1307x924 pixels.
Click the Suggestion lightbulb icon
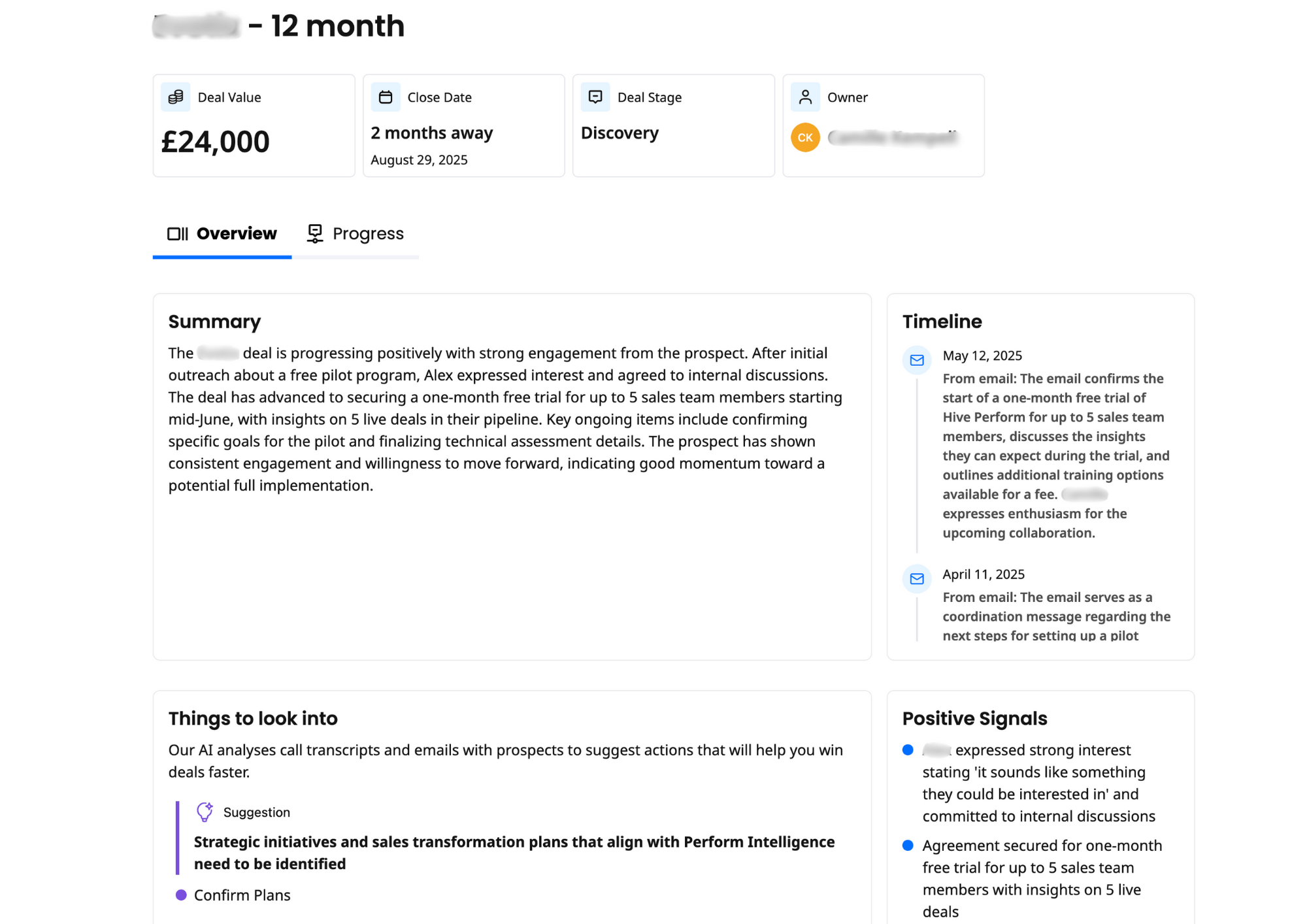click(x=205, y=812)
